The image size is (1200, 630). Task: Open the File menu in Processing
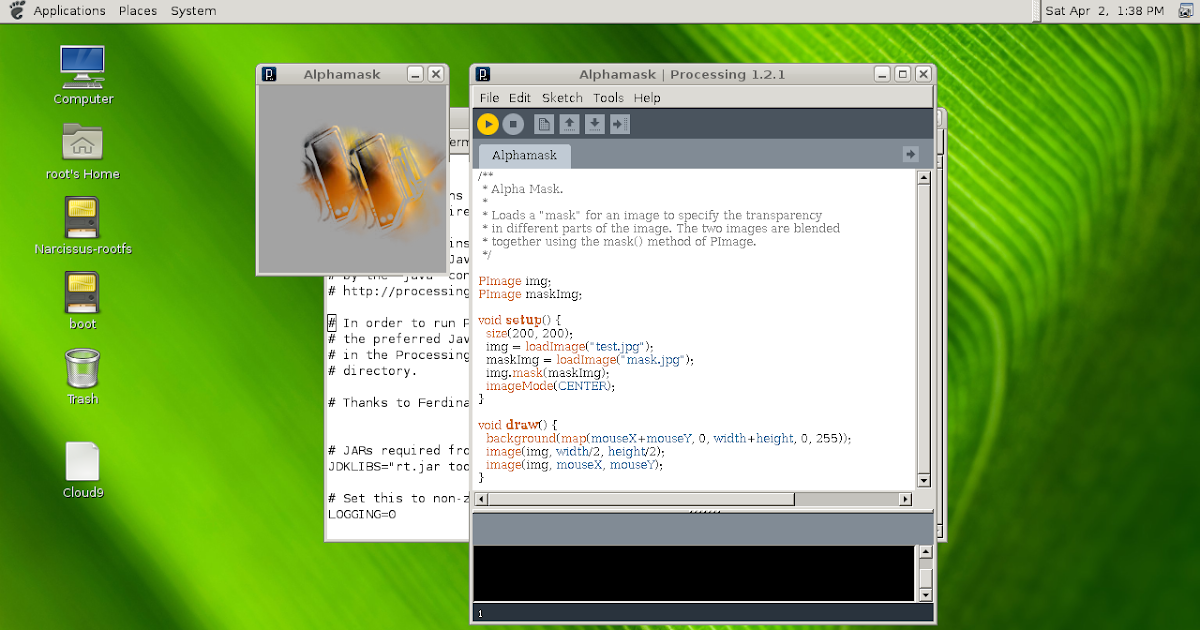(489, 97)
